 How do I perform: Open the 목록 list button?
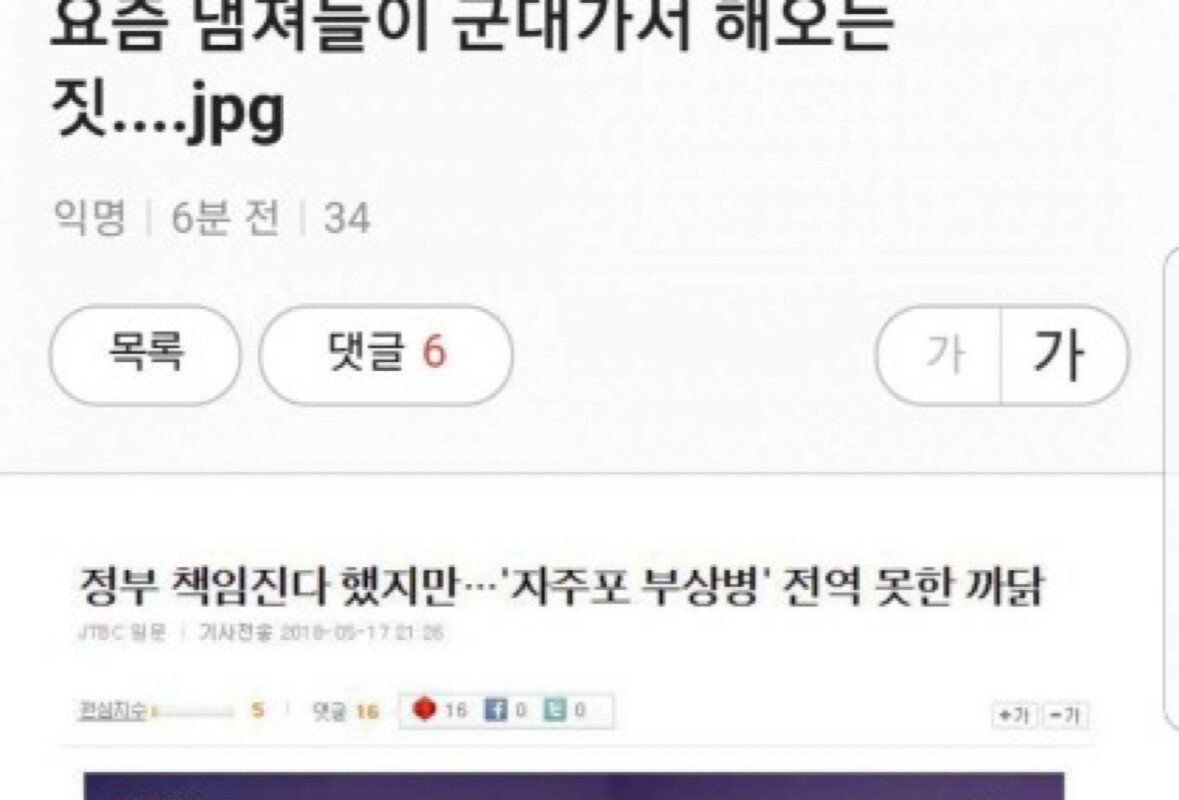pos(145,355)
